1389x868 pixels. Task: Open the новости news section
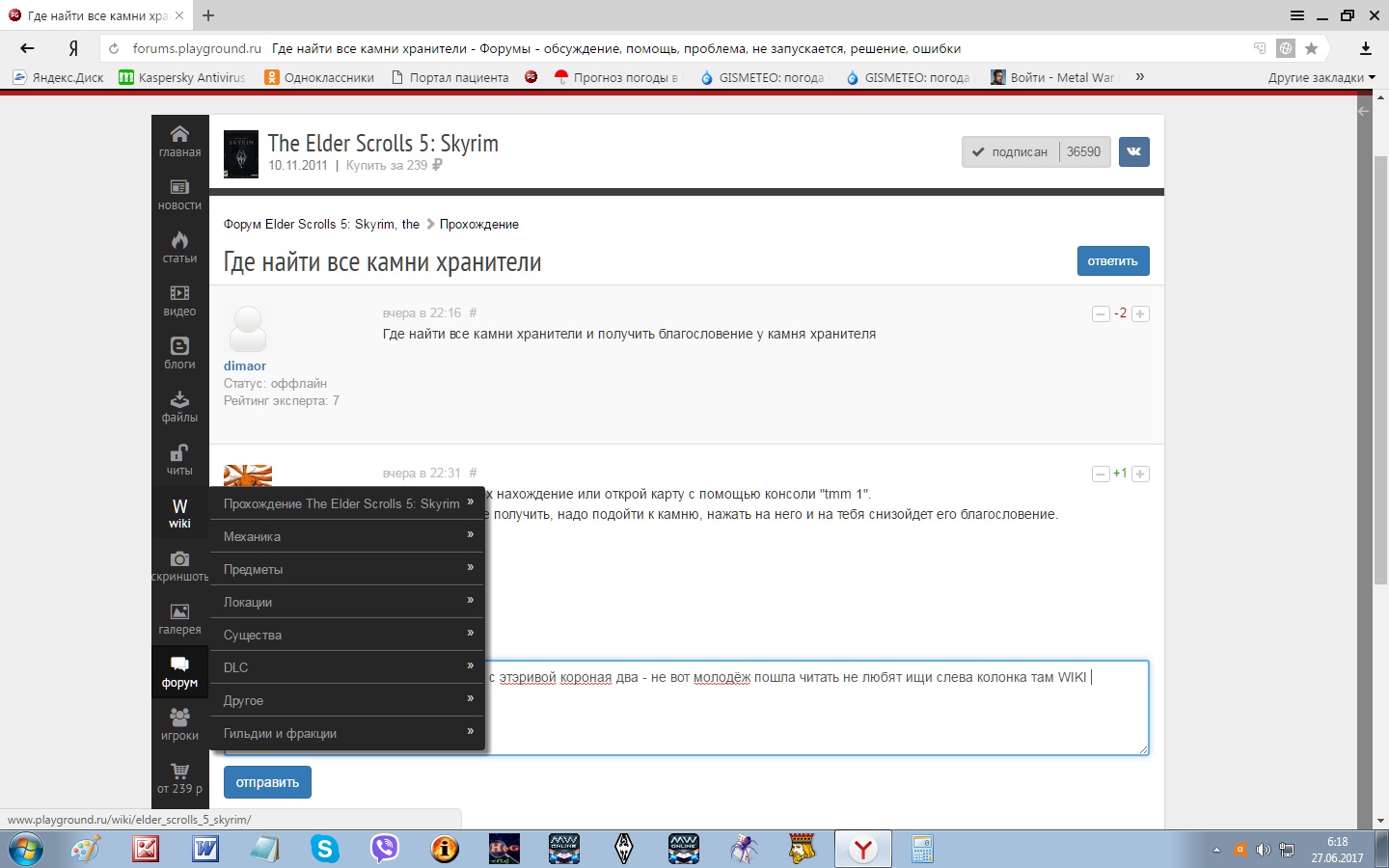tap(179, 194)
